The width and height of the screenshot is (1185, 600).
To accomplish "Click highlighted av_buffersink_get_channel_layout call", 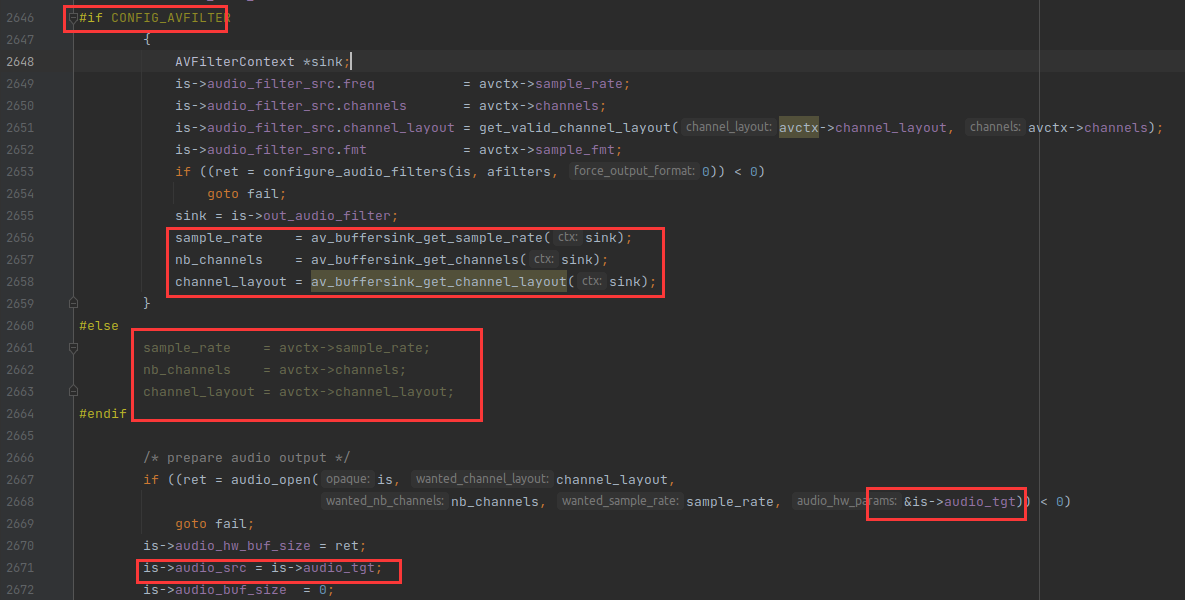I will click(439, 282).
